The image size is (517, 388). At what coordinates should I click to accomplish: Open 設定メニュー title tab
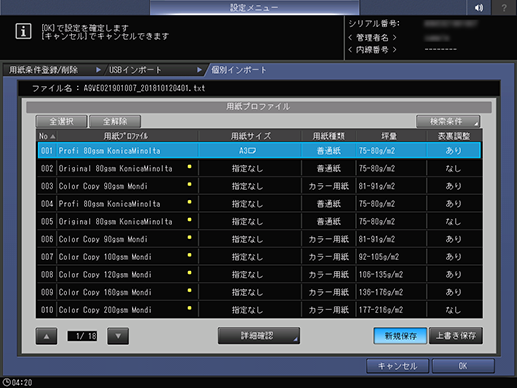254,7
